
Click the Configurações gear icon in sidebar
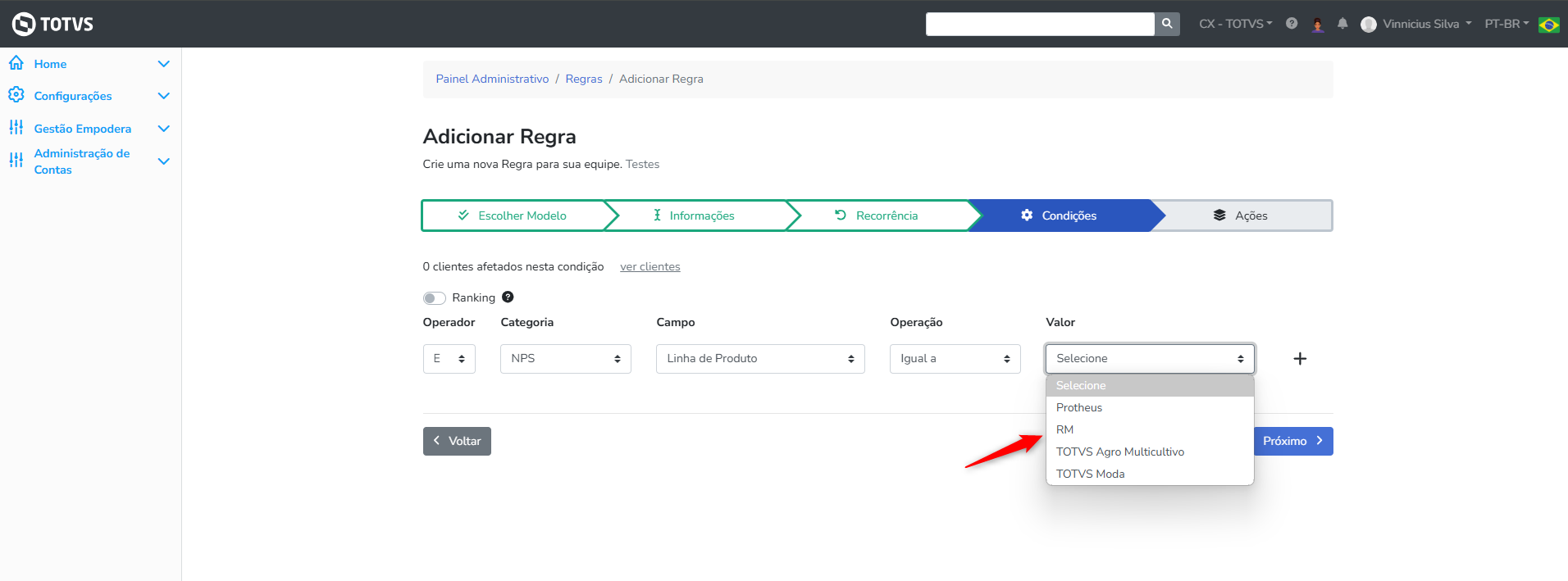point(16,95)
